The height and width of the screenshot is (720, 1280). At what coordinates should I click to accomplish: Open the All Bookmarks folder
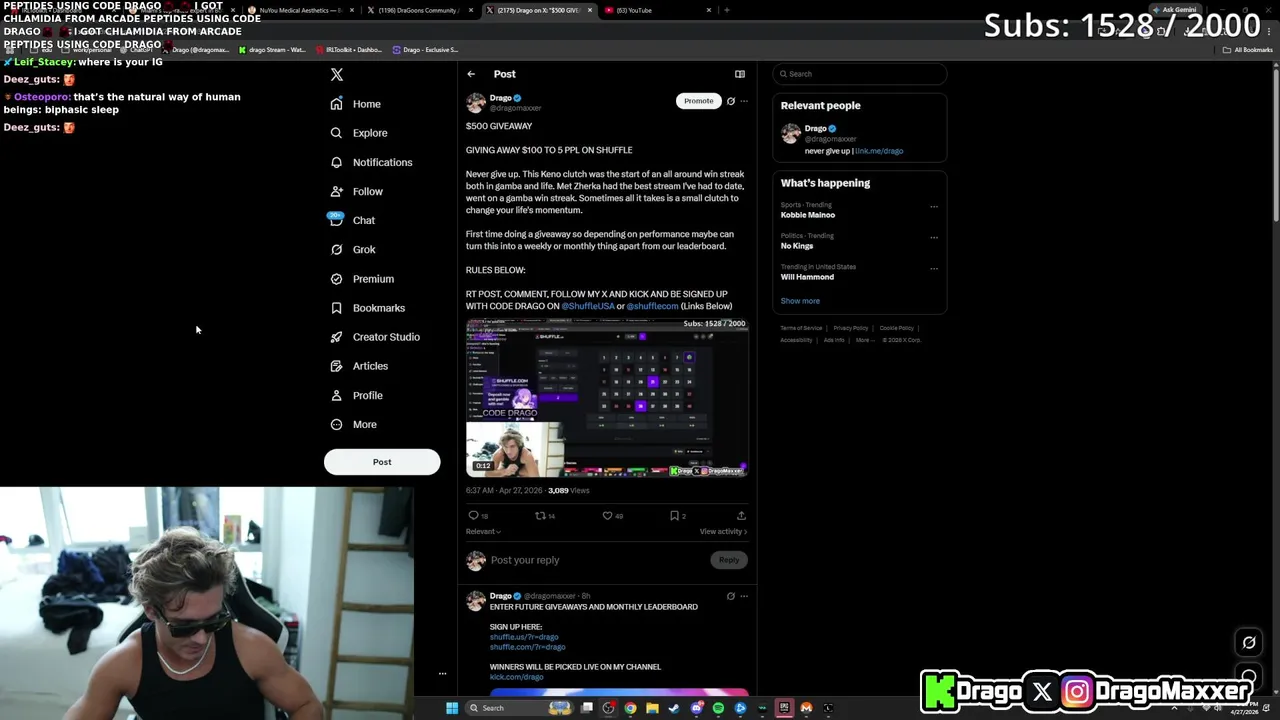[1248, 50]
